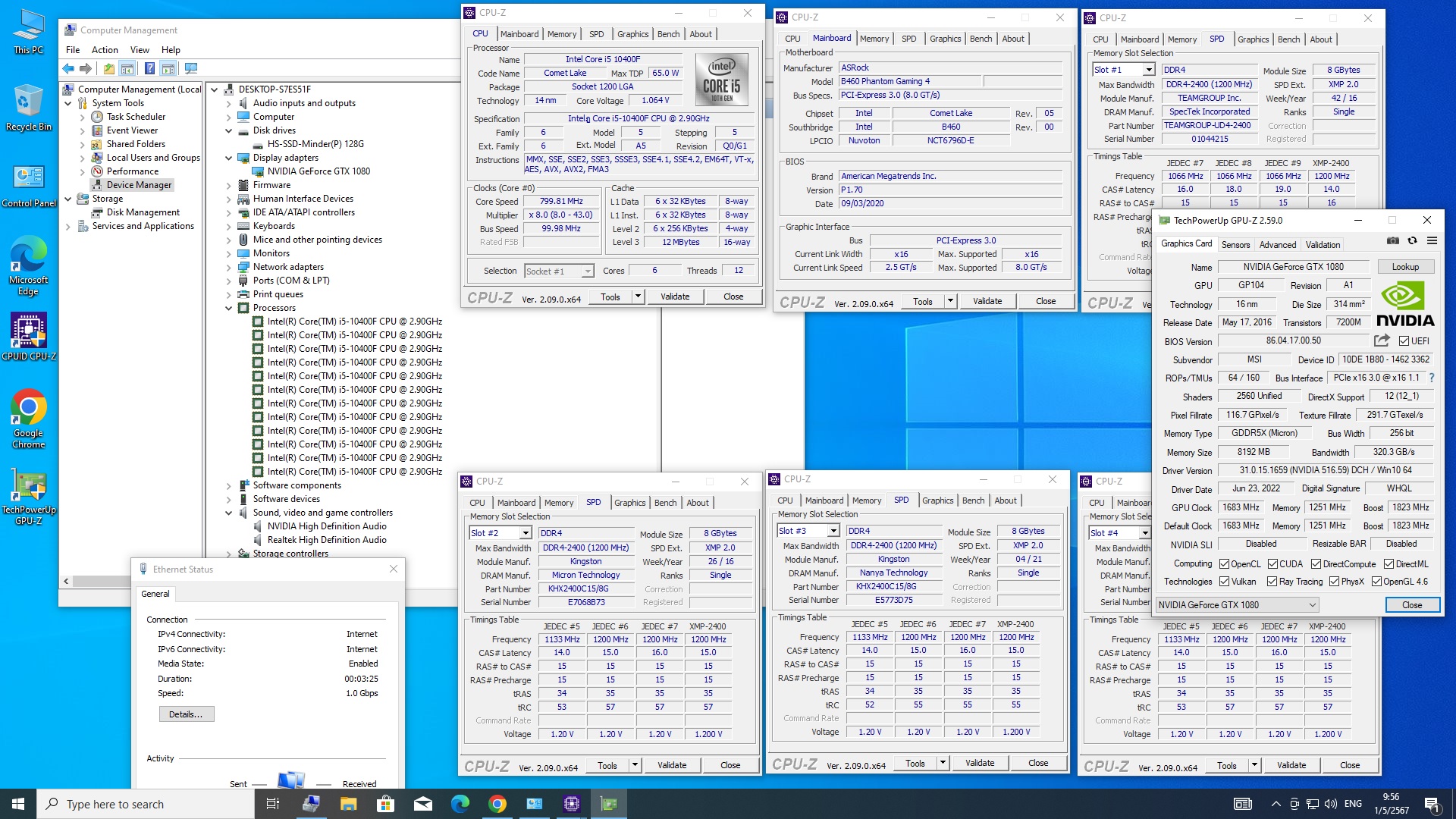Viewport: 1456px width, 819px height.
Task: Click the Up one level folder icon
Action: pos(109,69)
